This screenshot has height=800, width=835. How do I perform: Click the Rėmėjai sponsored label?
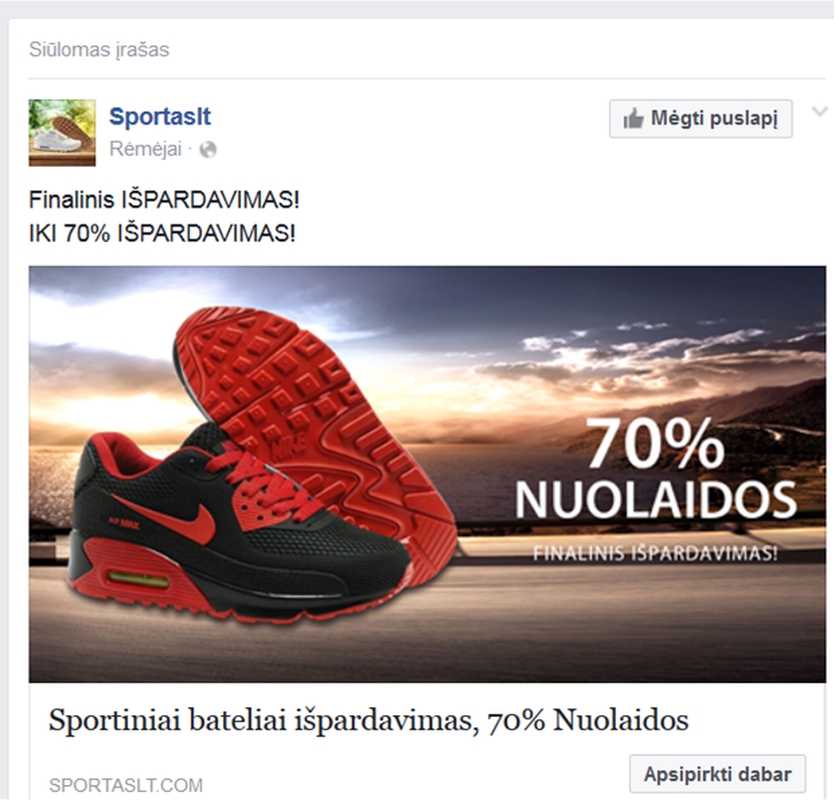(145, 149)
